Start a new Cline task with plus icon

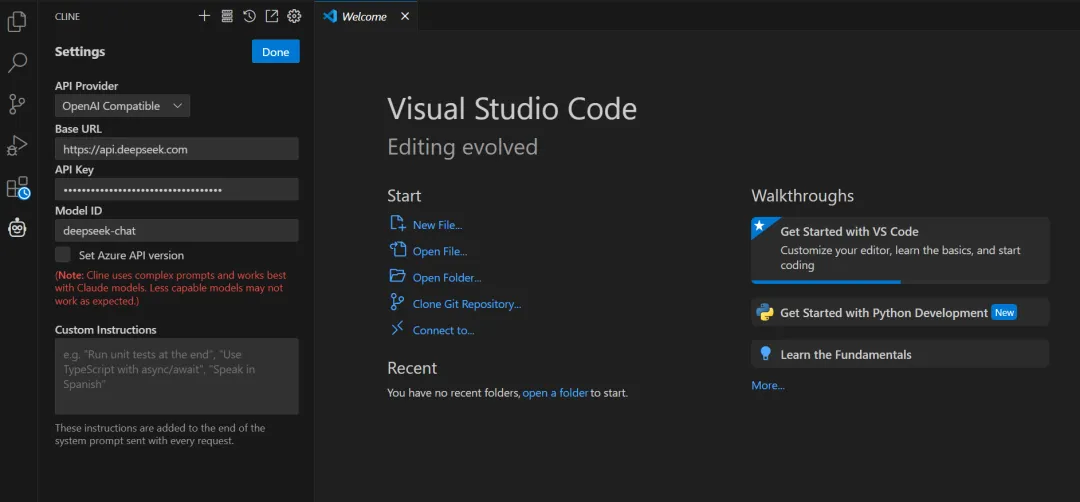click(204, 16)
